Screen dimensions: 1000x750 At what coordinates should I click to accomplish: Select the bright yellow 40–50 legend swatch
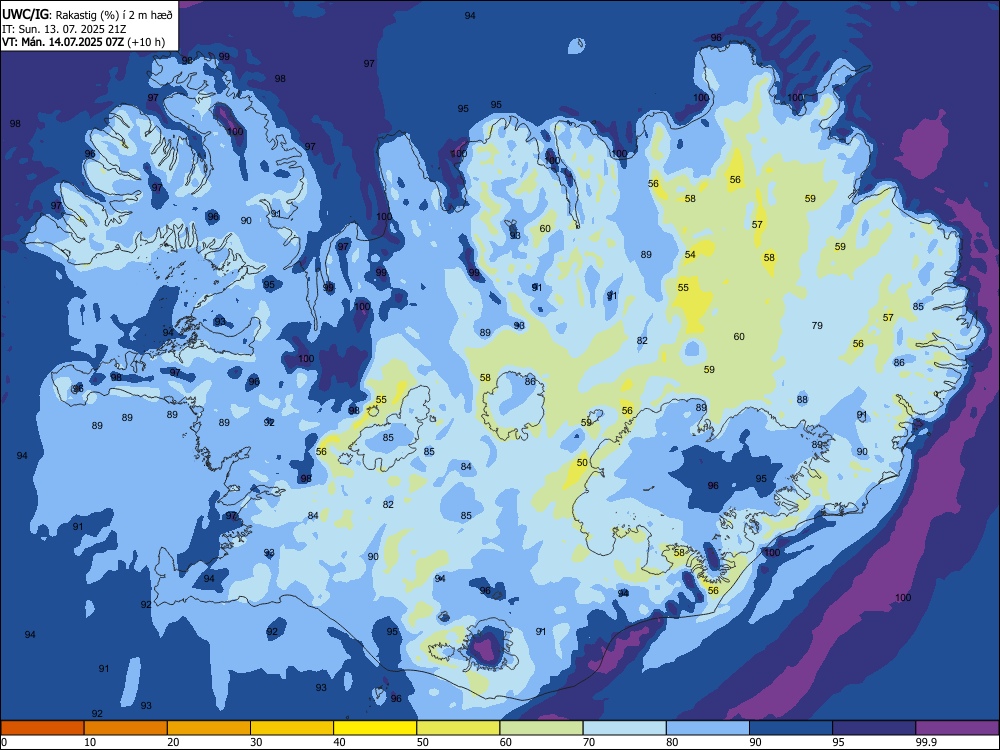(375, 728)
